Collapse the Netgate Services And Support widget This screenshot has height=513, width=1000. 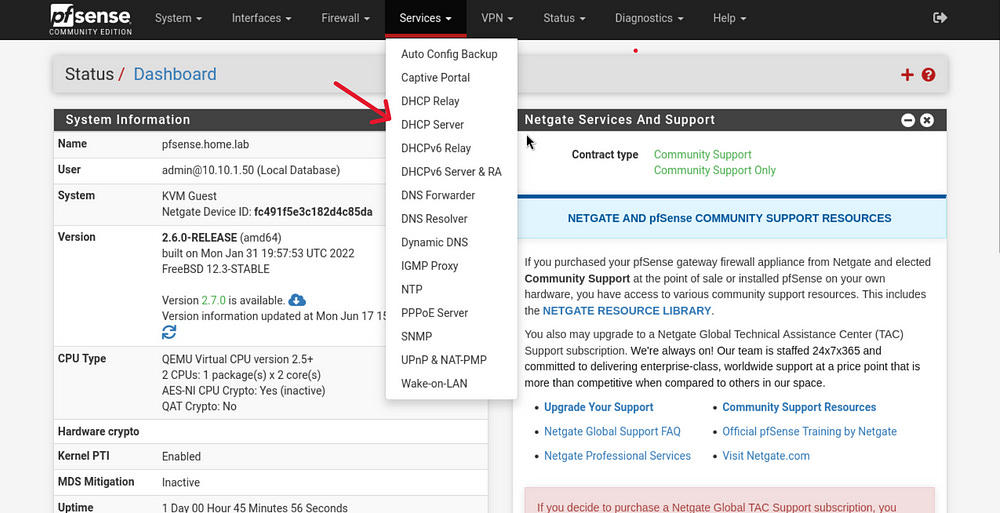click(908, 120)
